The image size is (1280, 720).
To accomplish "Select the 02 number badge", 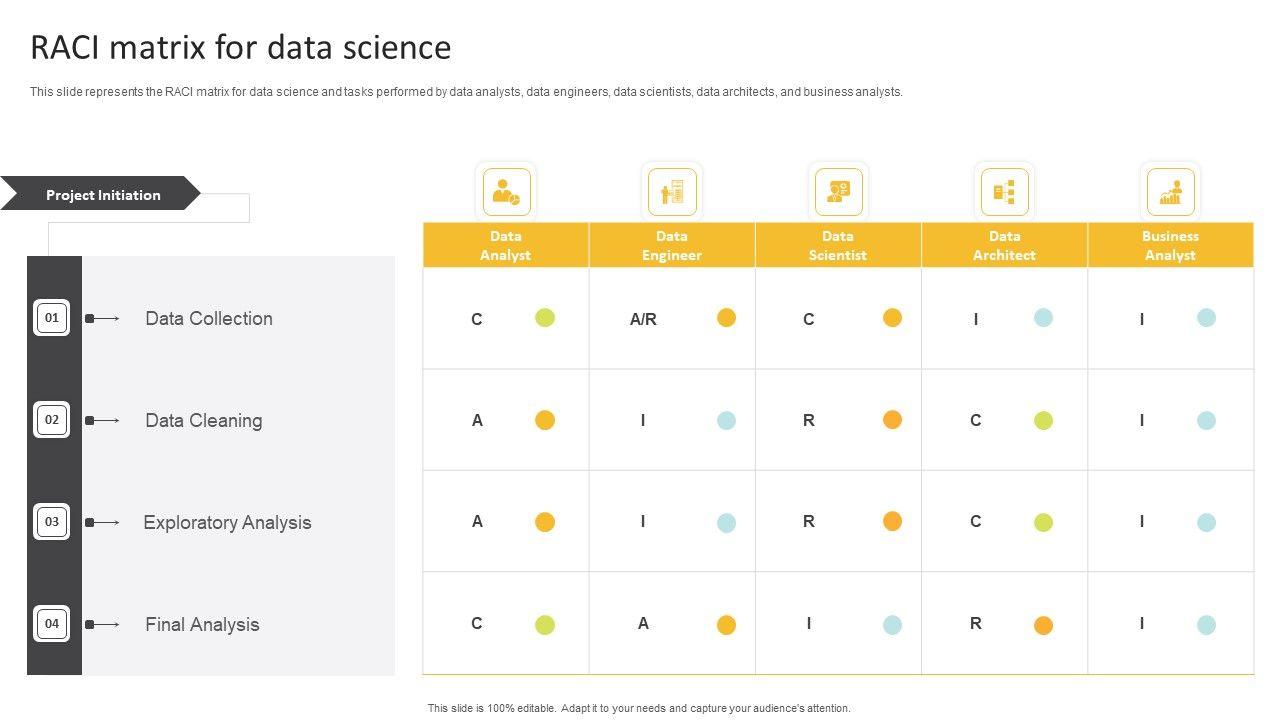I will point(51,420).
